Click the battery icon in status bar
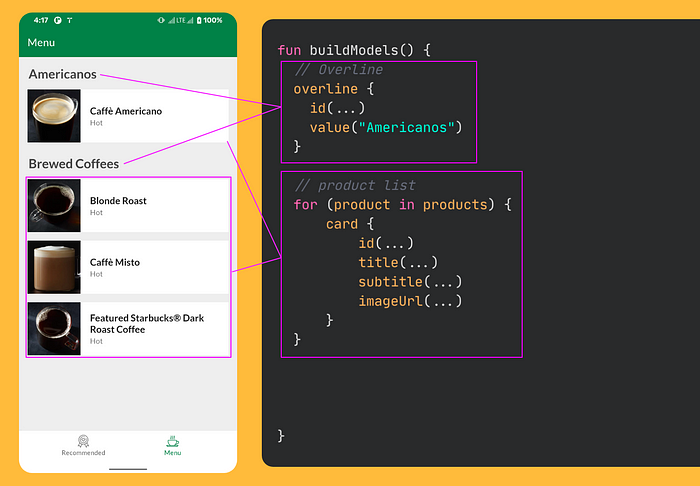The image size is (700, 486). tap(199, 20)
